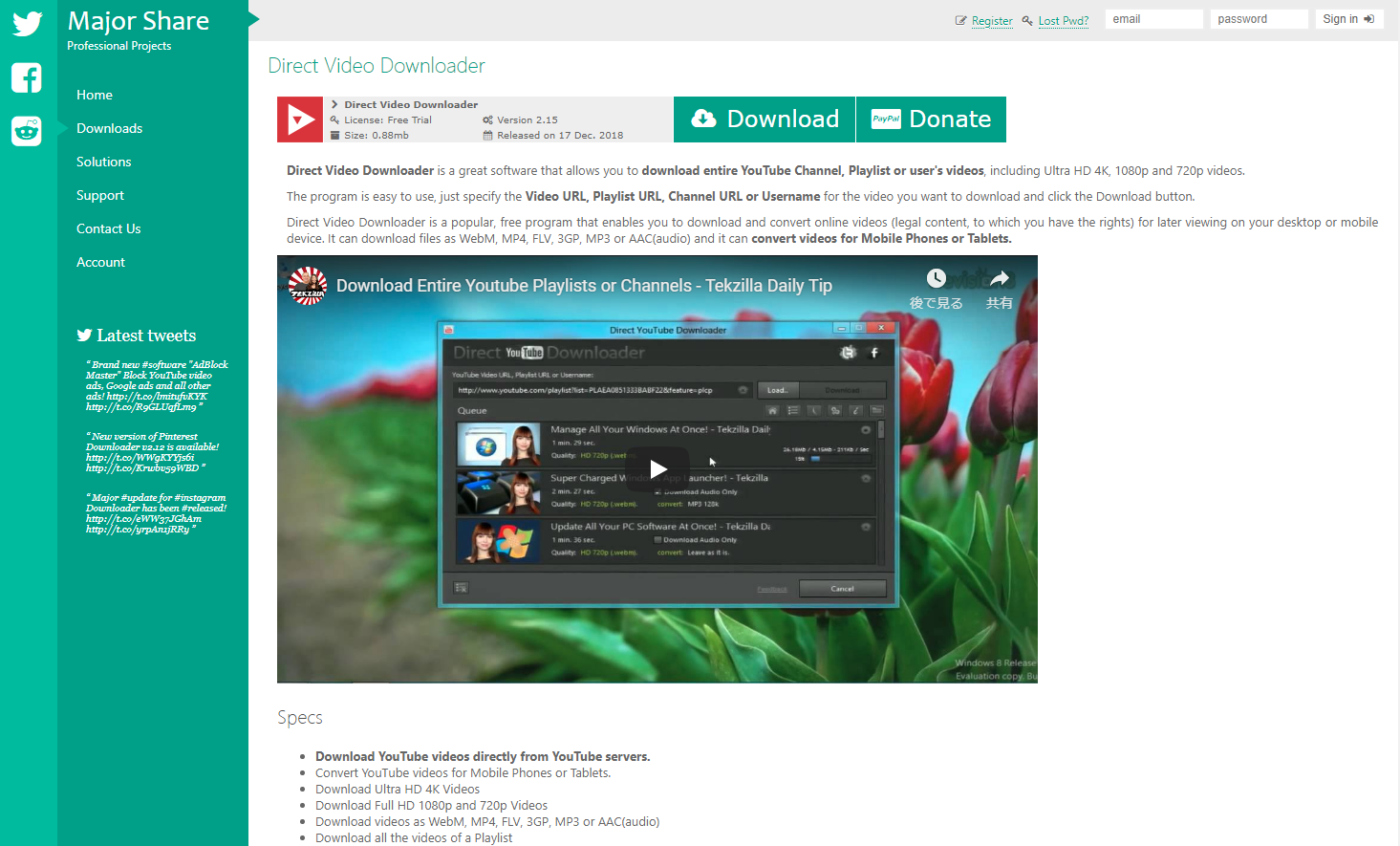Open the Account menu item
This screenshot has height=846, width=1400.
pyautogui.click(x=100, y=262)
